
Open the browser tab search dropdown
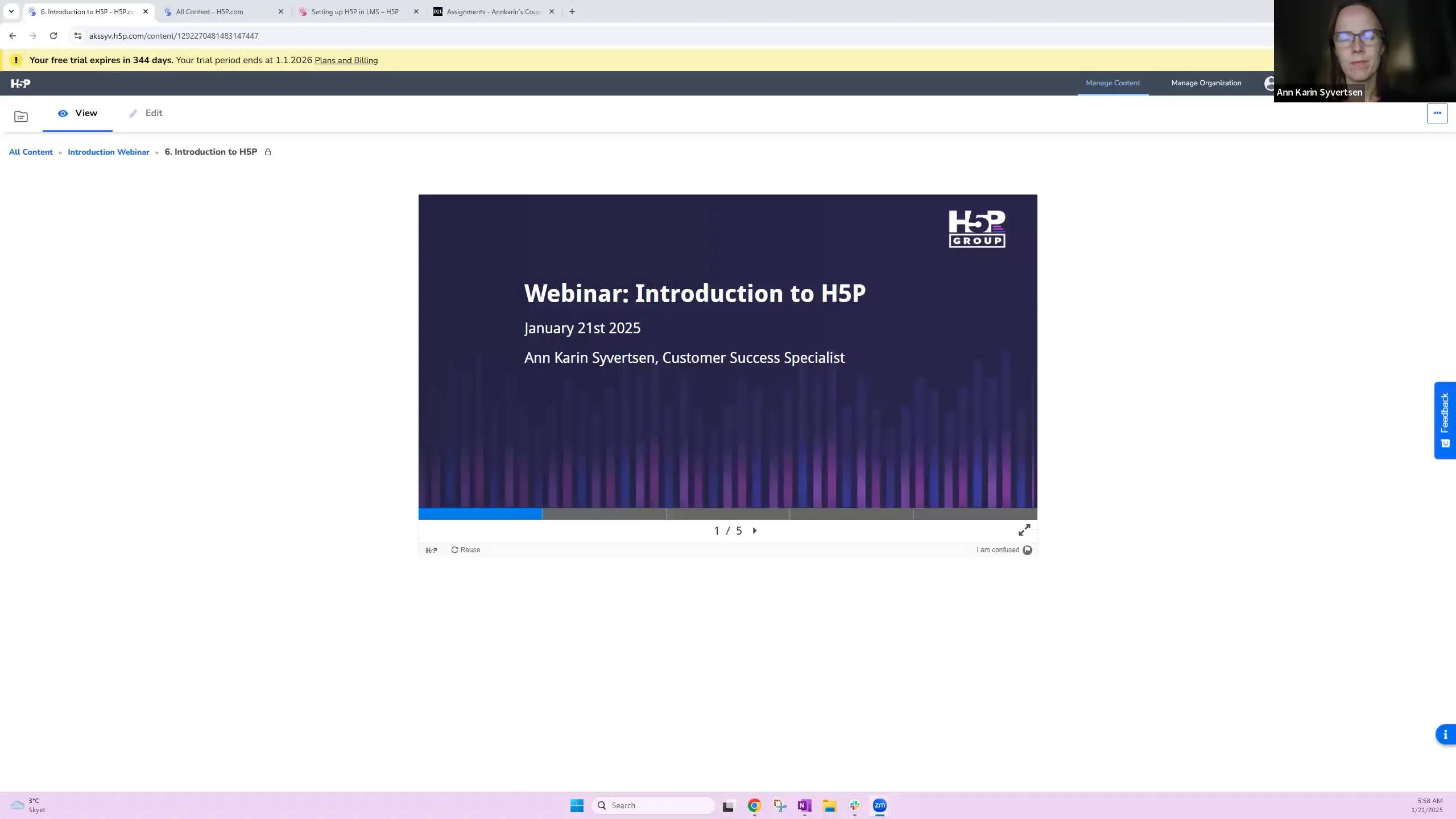click(11, 11)
